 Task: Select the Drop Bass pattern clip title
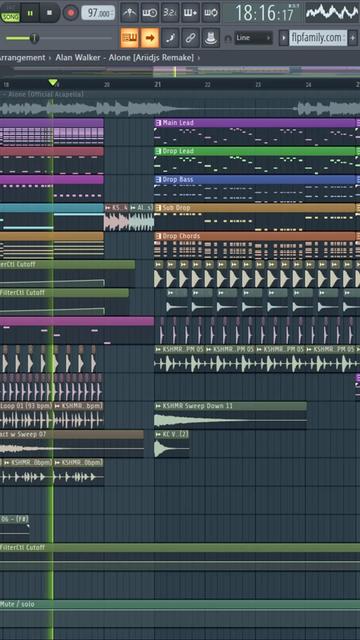[x=178, y=180]
